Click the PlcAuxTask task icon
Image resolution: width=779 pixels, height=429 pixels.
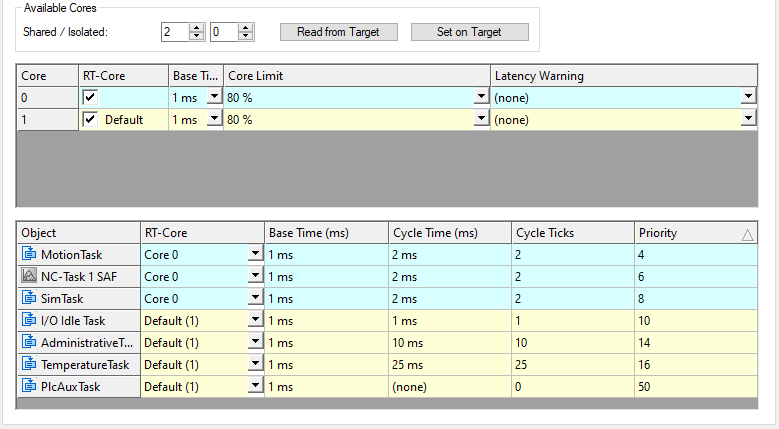point(29,386)
